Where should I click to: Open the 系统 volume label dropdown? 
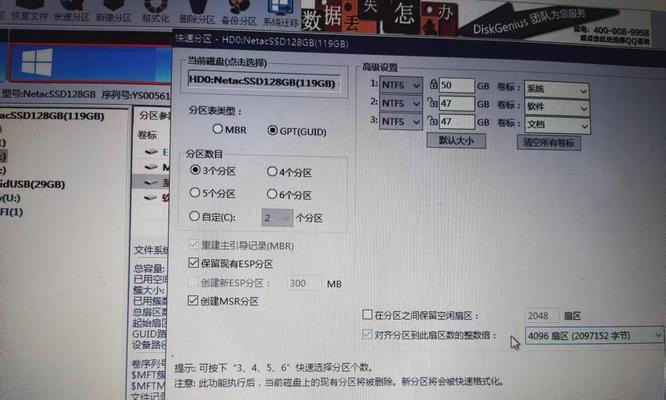(x=556, y=90)
